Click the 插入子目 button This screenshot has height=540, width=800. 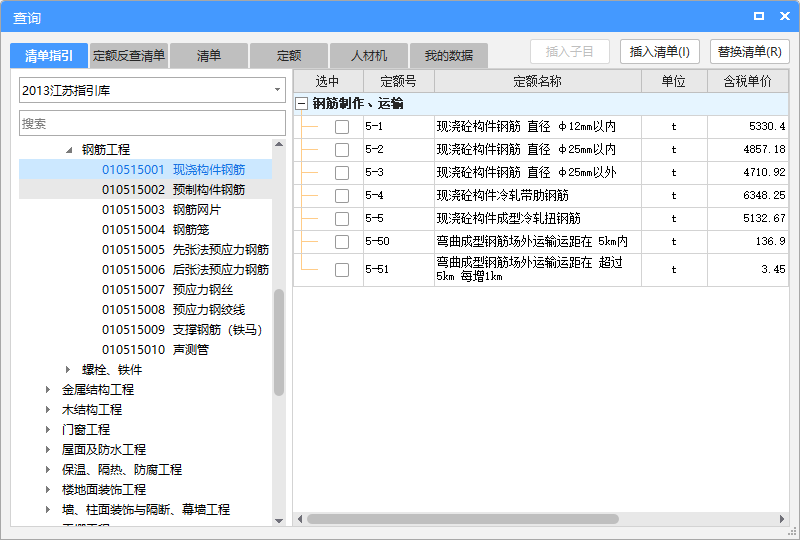point(570,52)
